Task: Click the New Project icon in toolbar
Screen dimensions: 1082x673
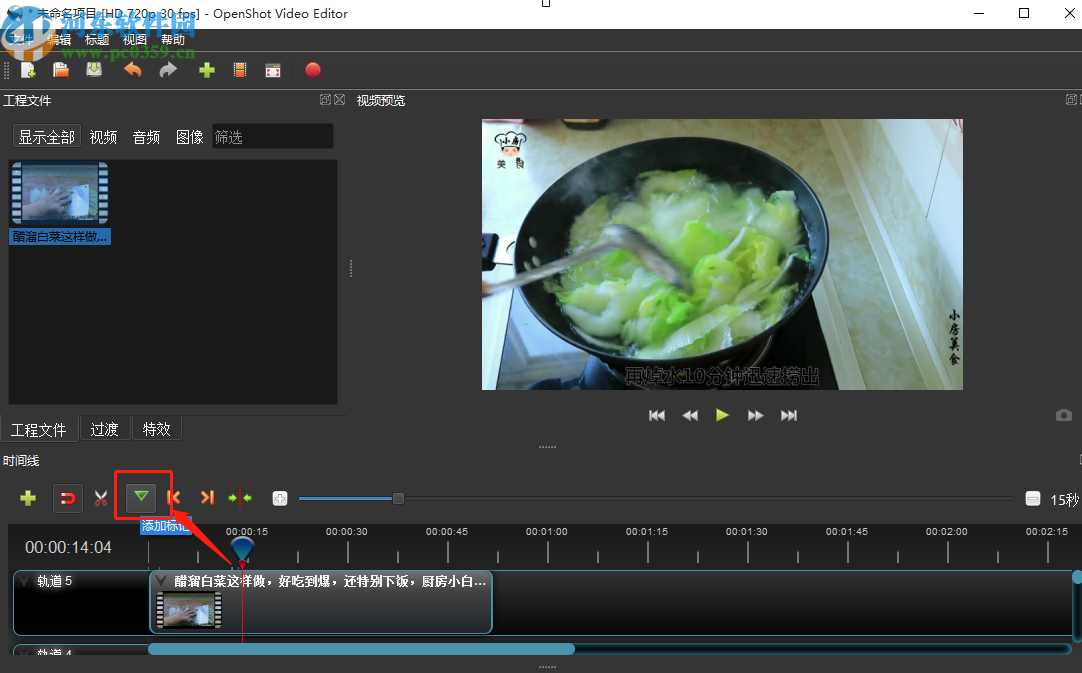Action: point(28,70)
